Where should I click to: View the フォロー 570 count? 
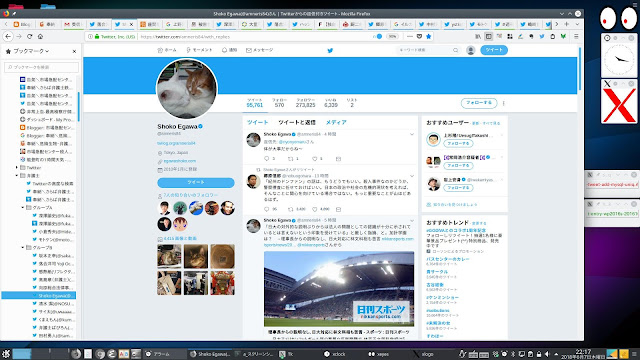click(279, 102)
